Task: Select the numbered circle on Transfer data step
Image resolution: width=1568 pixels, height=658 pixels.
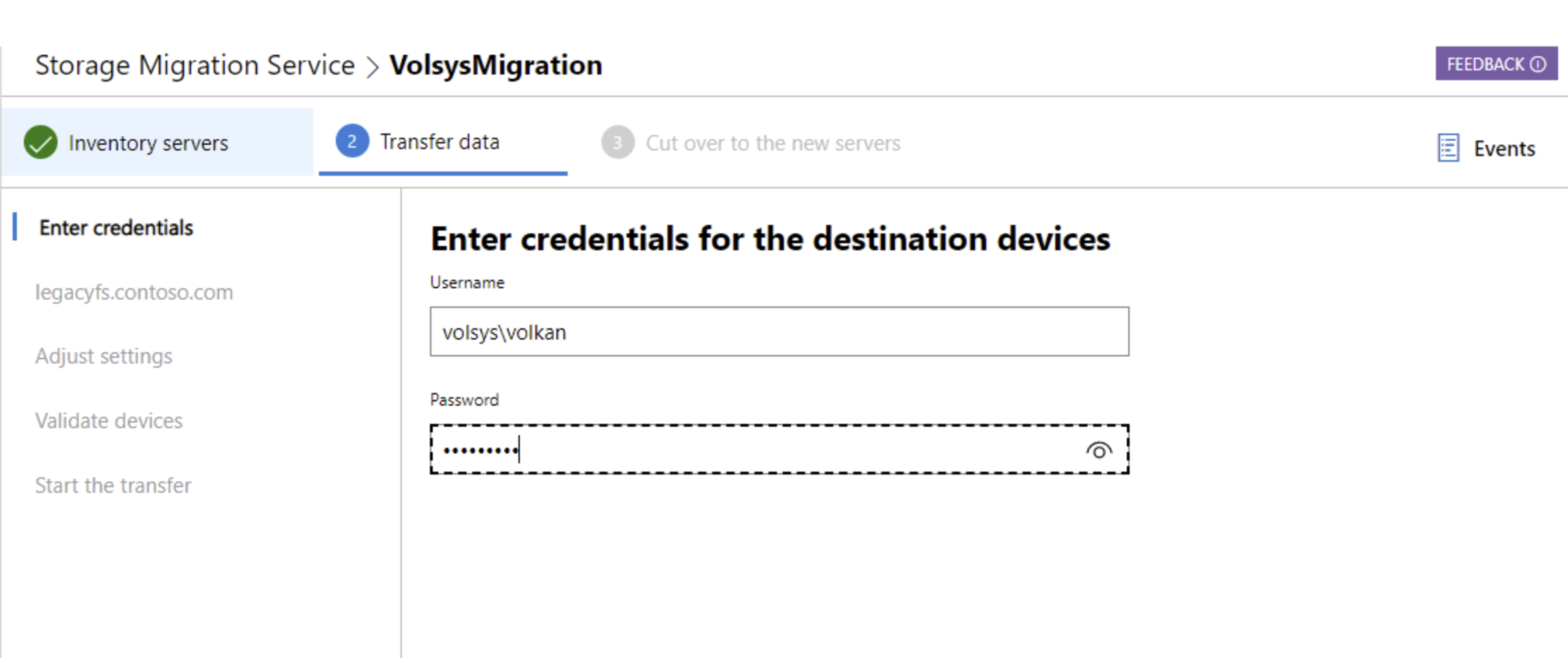Action: pyautogui.click(x=353, y=141)
